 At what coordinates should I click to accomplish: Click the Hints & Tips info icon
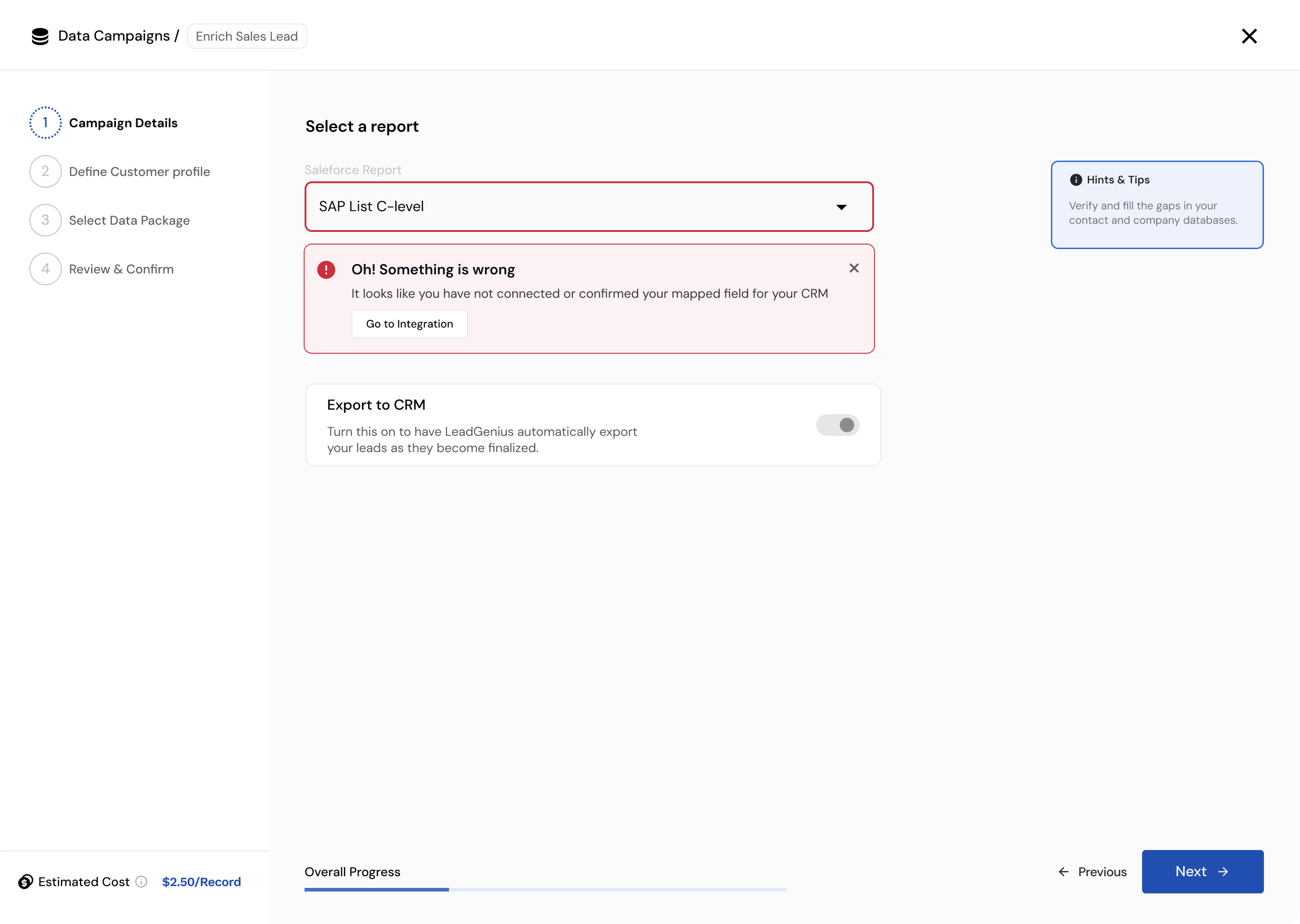point(1075,180)
